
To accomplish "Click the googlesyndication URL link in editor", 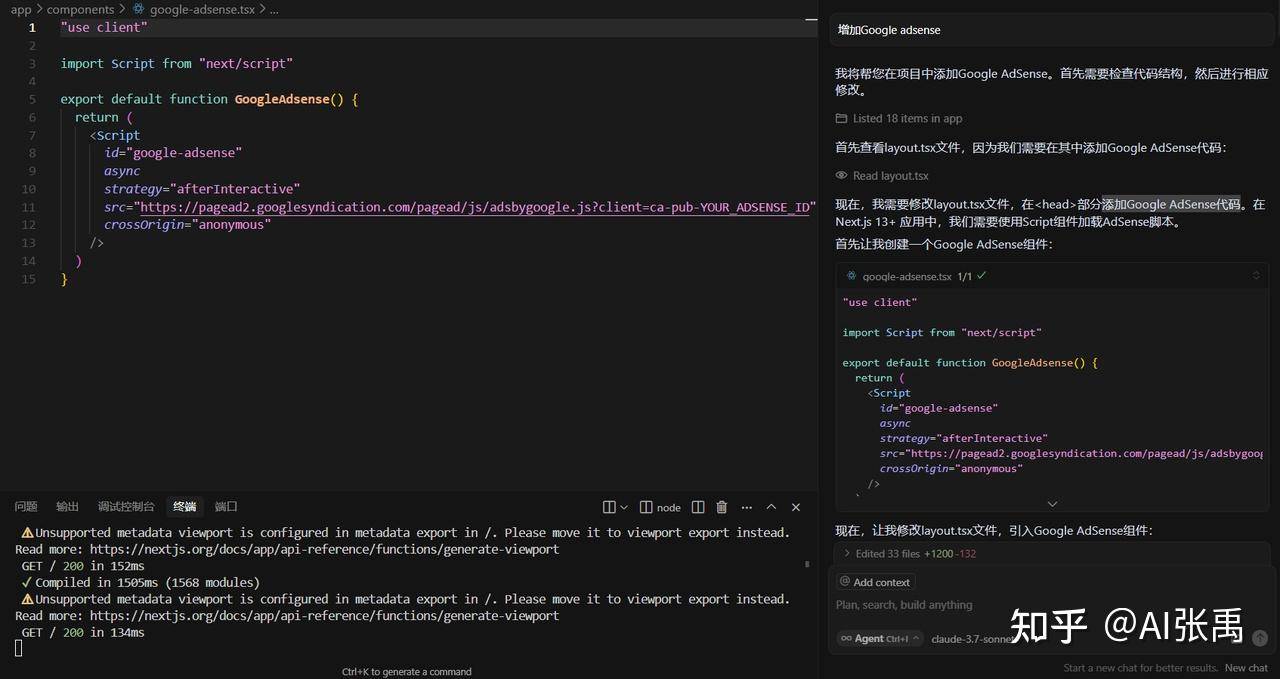I will (475, 207).
